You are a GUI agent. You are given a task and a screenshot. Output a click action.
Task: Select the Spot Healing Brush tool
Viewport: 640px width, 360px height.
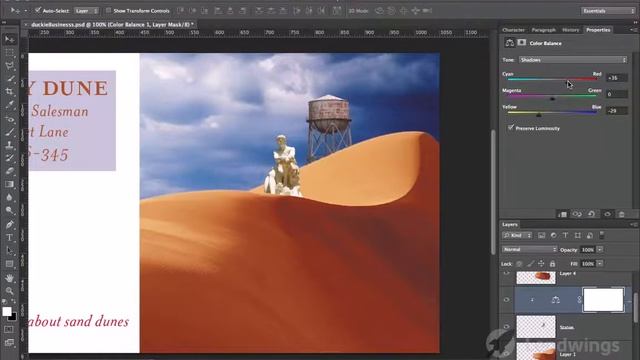tap(9, 119)
